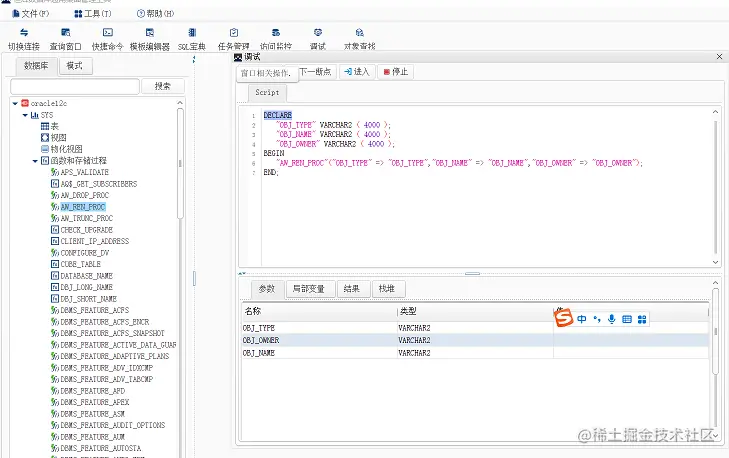
Task: Collapse the SYS schema node arrow
Action: 25,115
